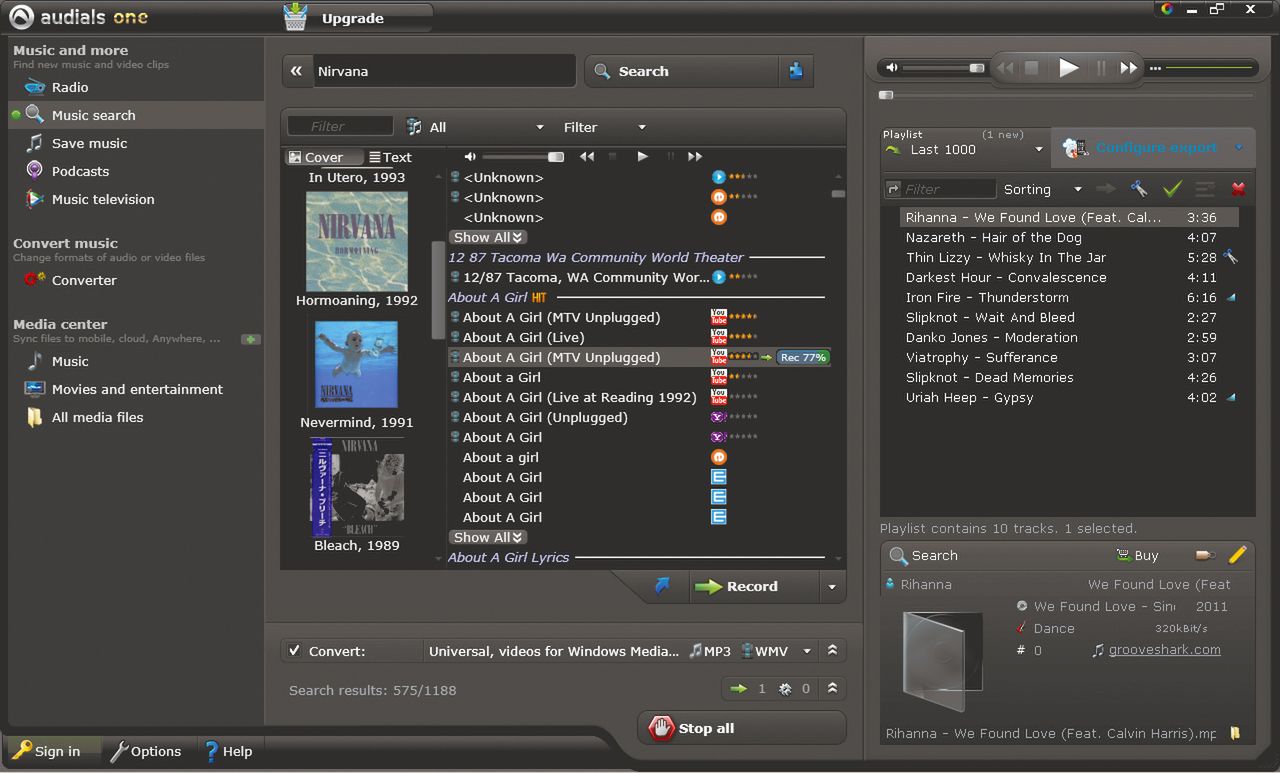This screenshot has height=773, width=1280.
Task: Select About A Girl (Unplugged) result
Action: pyautogui.click(x=545, y=417)
